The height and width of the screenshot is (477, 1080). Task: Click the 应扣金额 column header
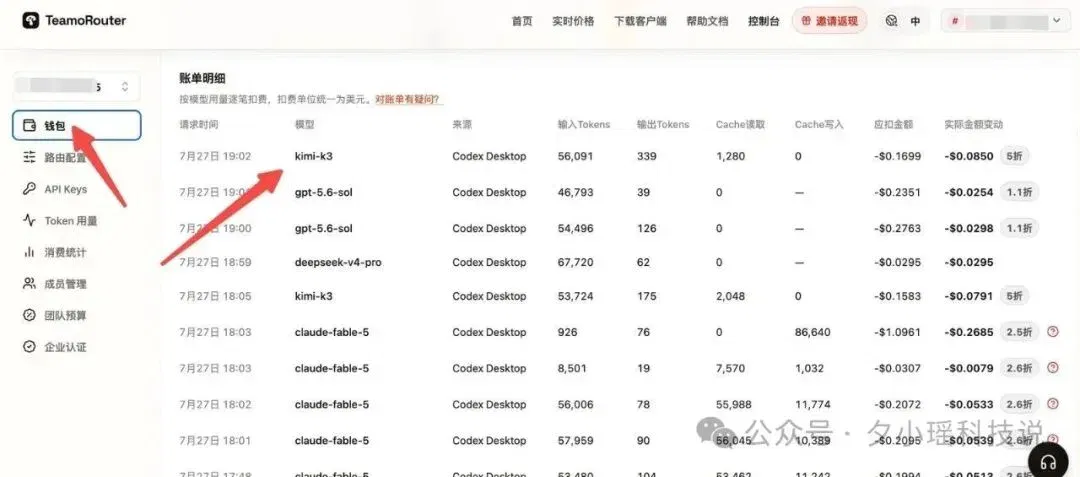(893, 125)
